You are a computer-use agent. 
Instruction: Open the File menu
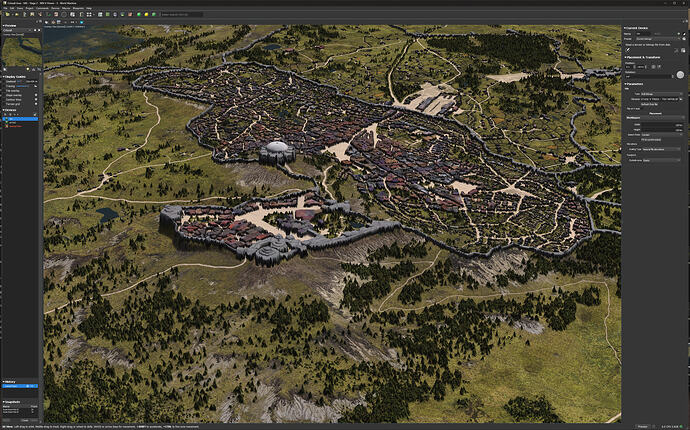(5, 8)
